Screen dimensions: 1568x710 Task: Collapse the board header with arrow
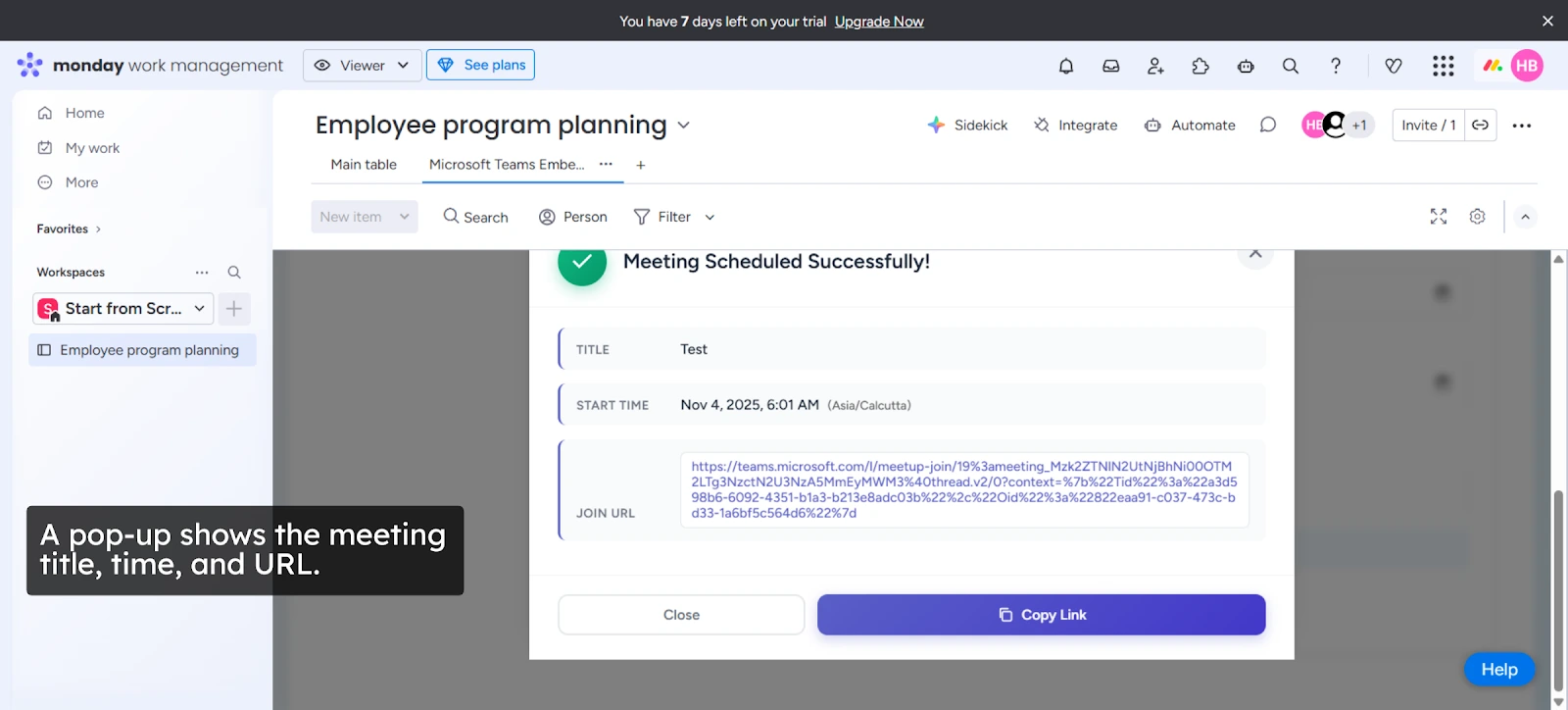click(x=1525, y=217)
